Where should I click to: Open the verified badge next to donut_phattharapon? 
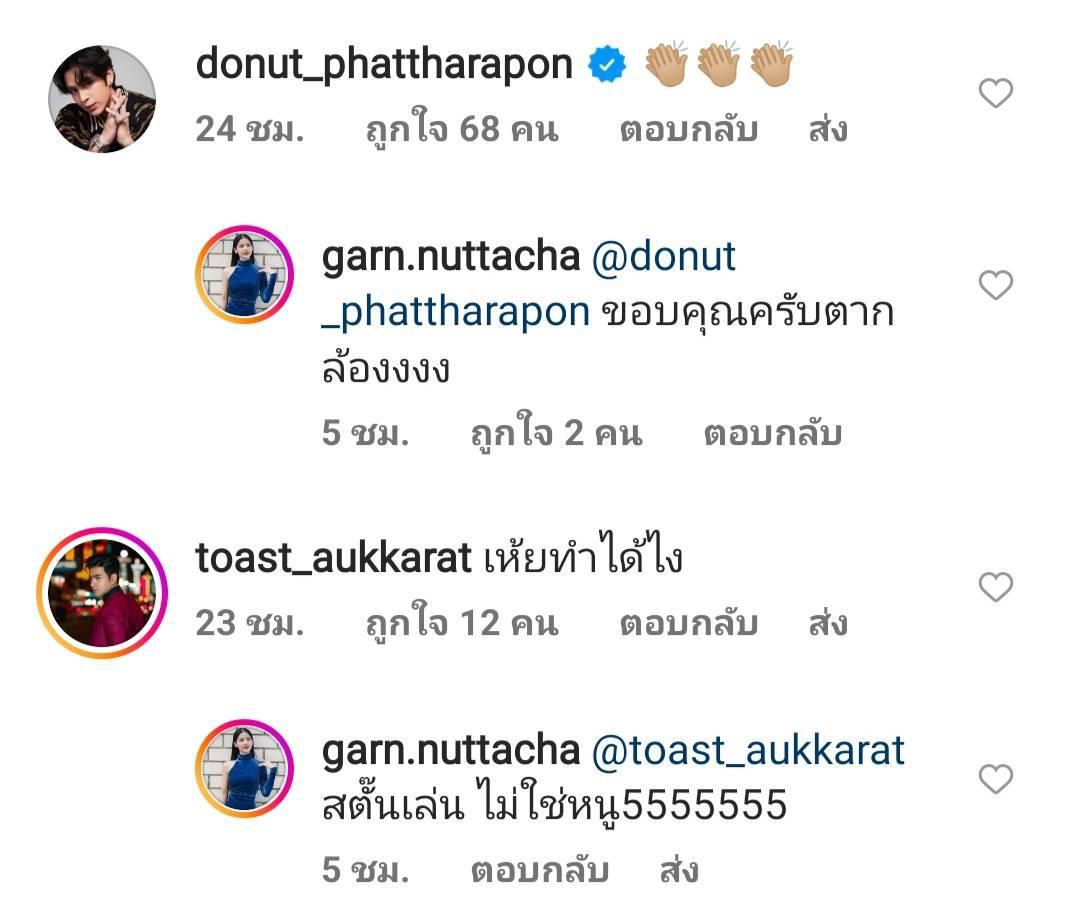pos(607,65)
